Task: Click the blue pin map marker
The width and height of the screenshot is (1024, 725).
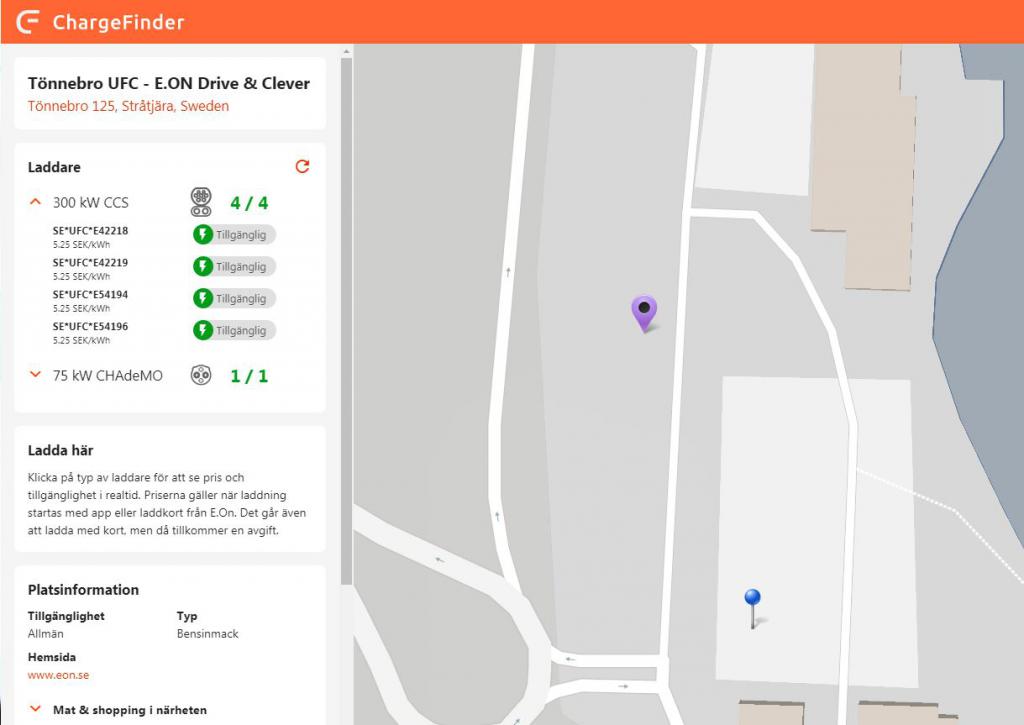Action: click(752, 608)
